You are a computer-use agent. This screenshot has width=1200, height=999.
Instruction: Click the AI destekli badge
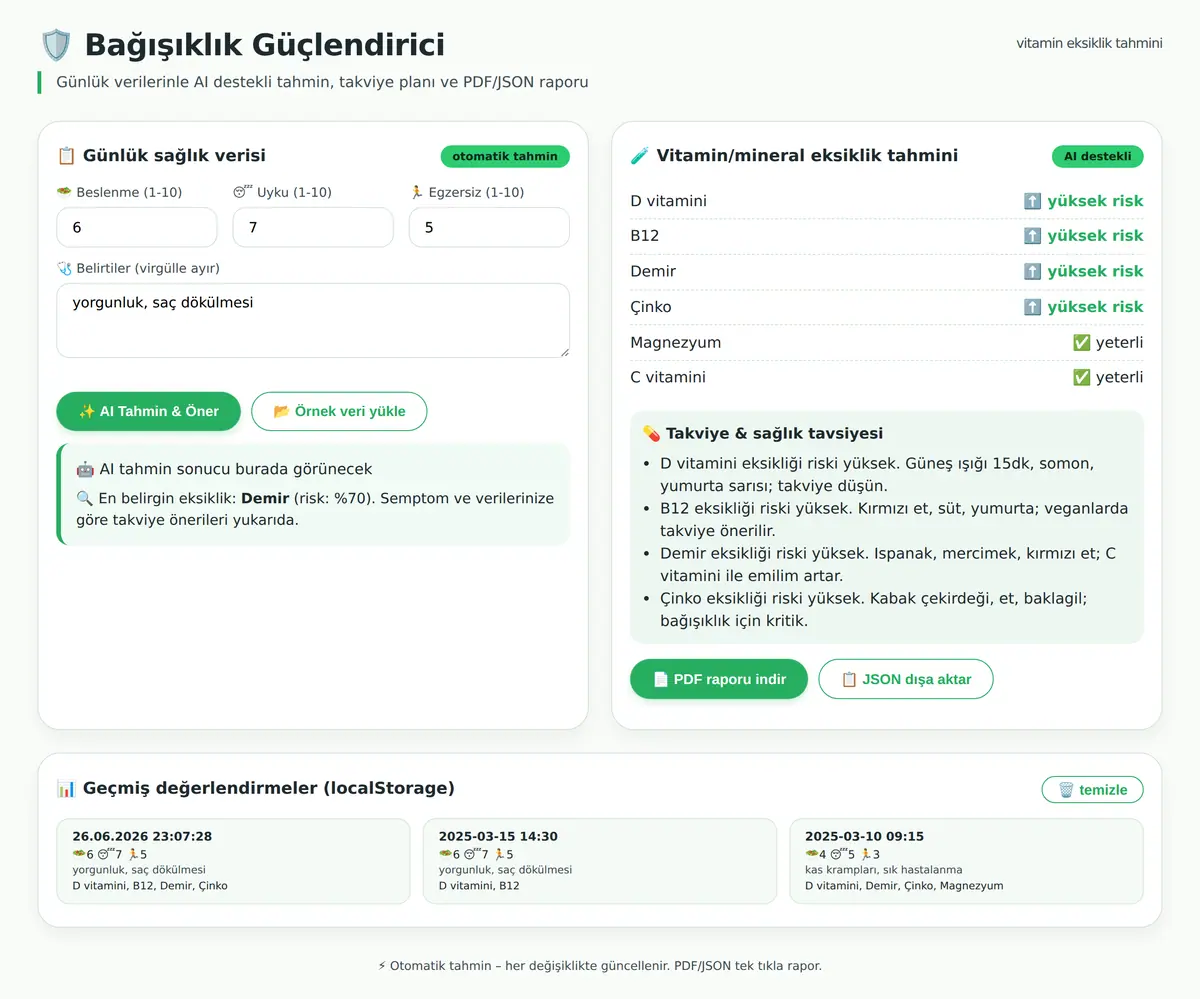tap(1097, 156)
